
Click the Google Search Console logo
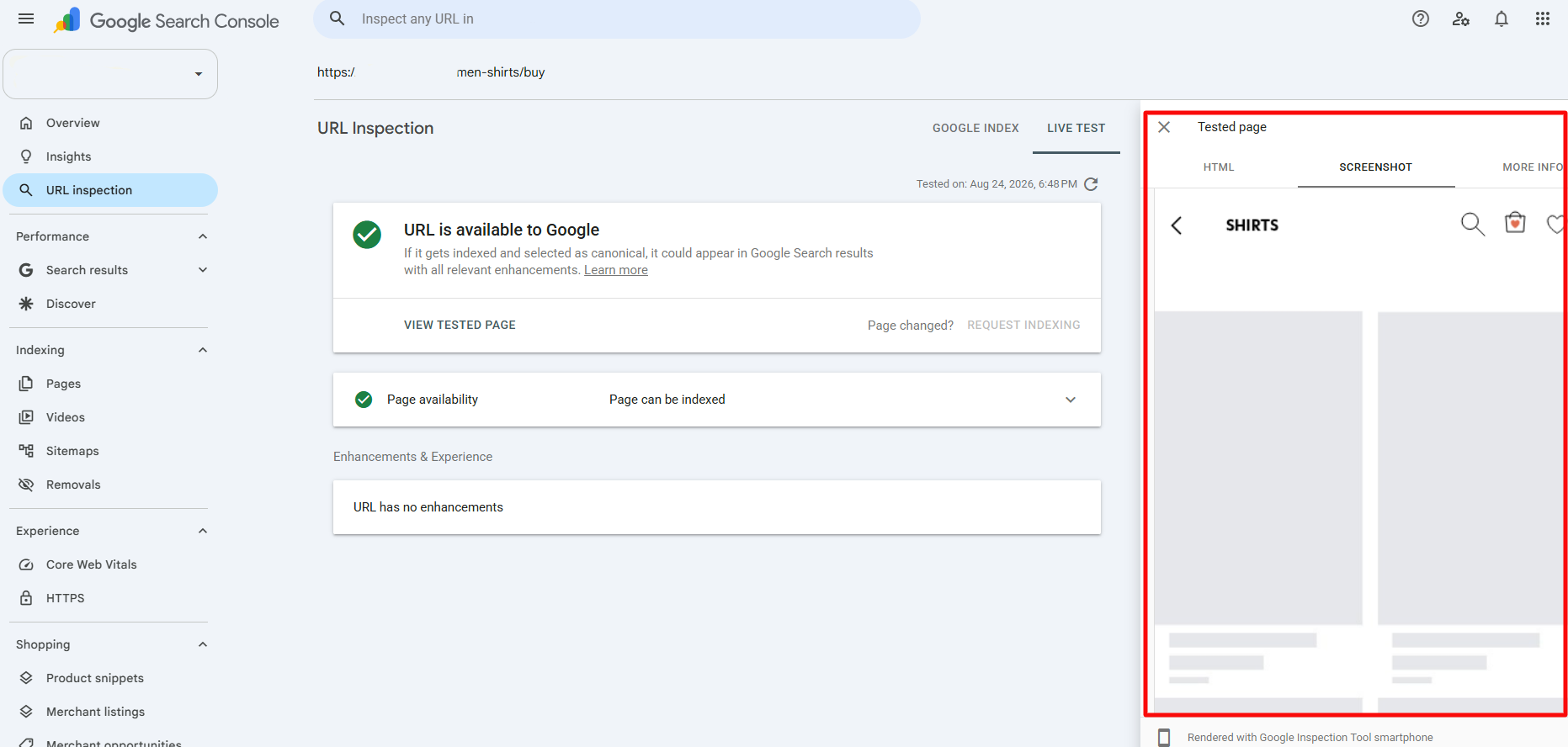click(x=167, y=20)
